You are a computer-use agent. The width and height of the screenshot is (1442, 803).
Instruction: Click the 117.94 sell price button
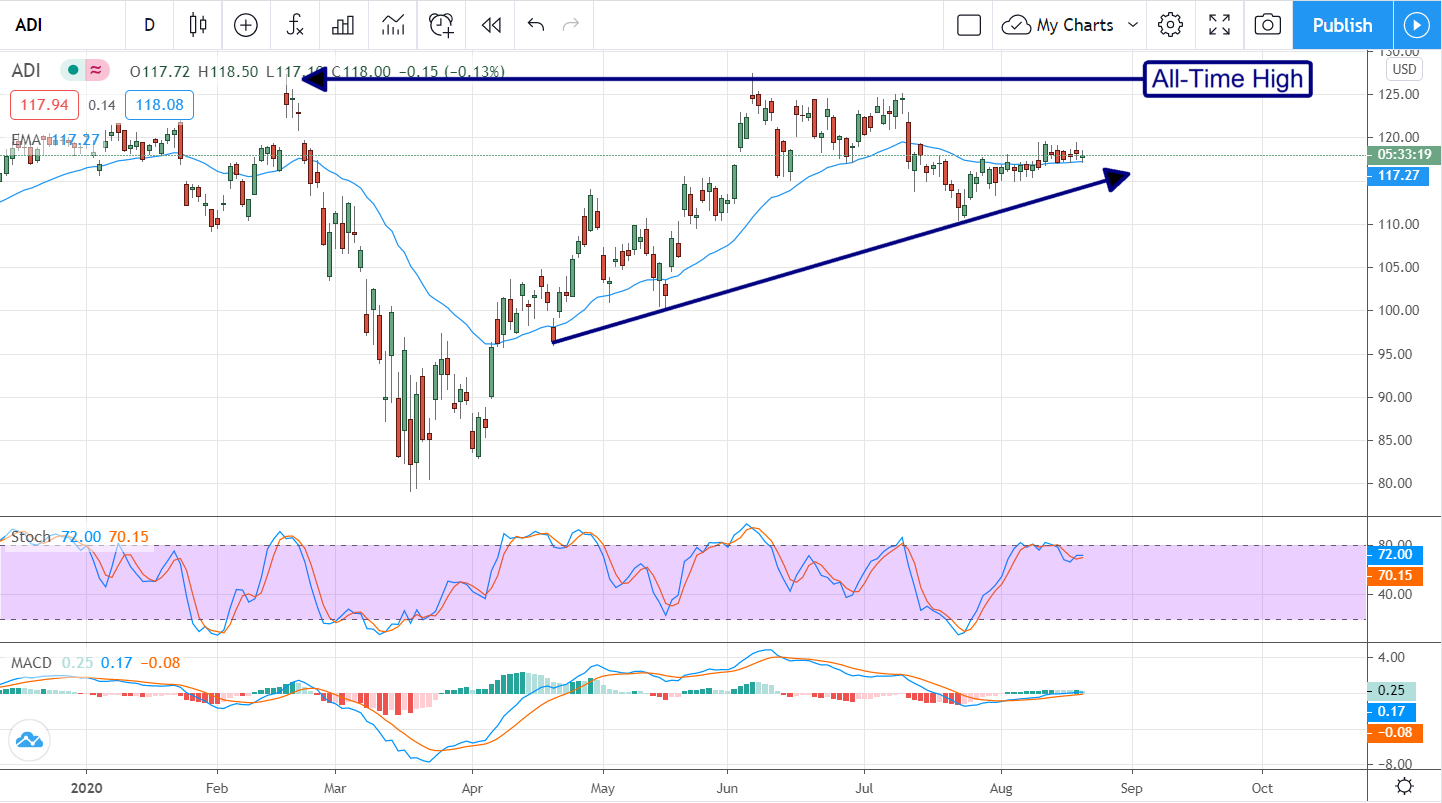click(x=45, y=105)
